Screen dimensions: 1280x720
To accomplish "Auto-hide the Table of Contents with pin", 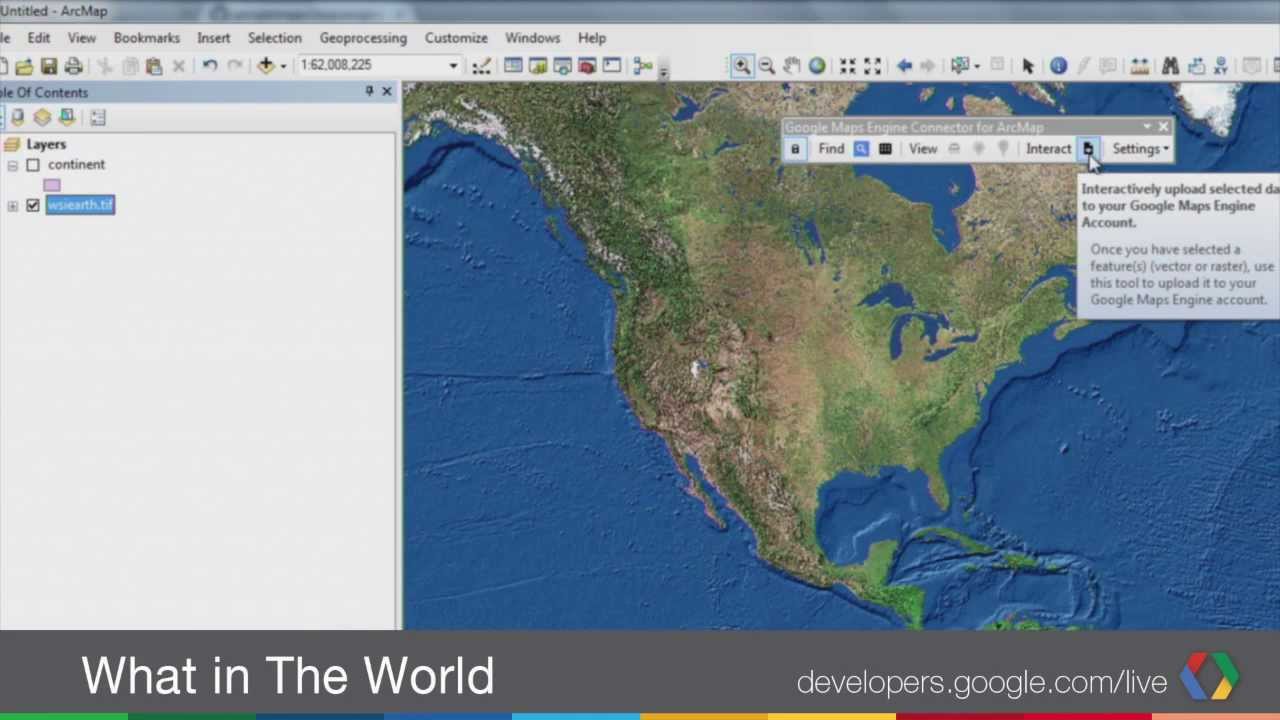I will (369, 92).
